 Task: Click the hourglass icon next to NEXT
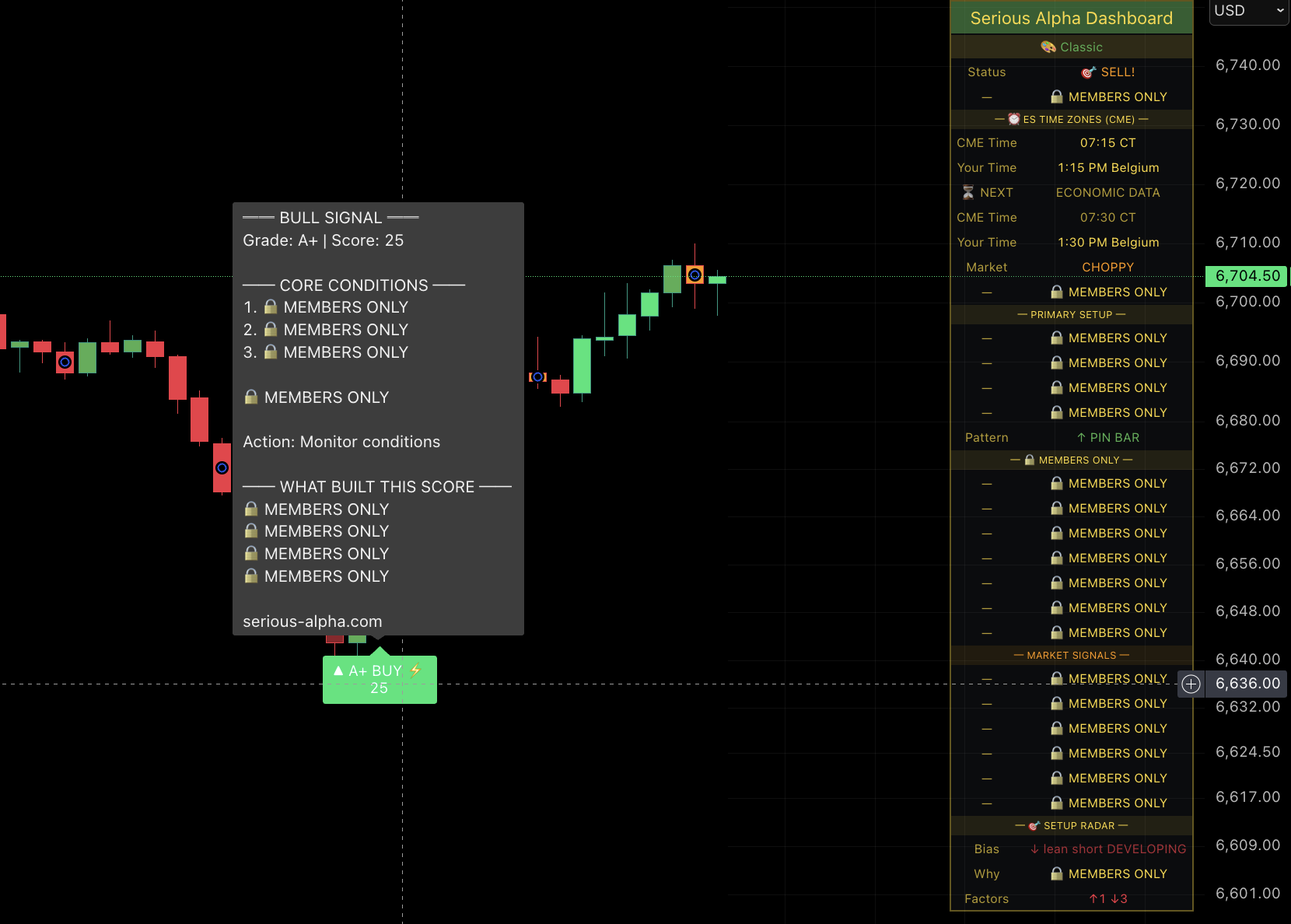tap(967, 192)
